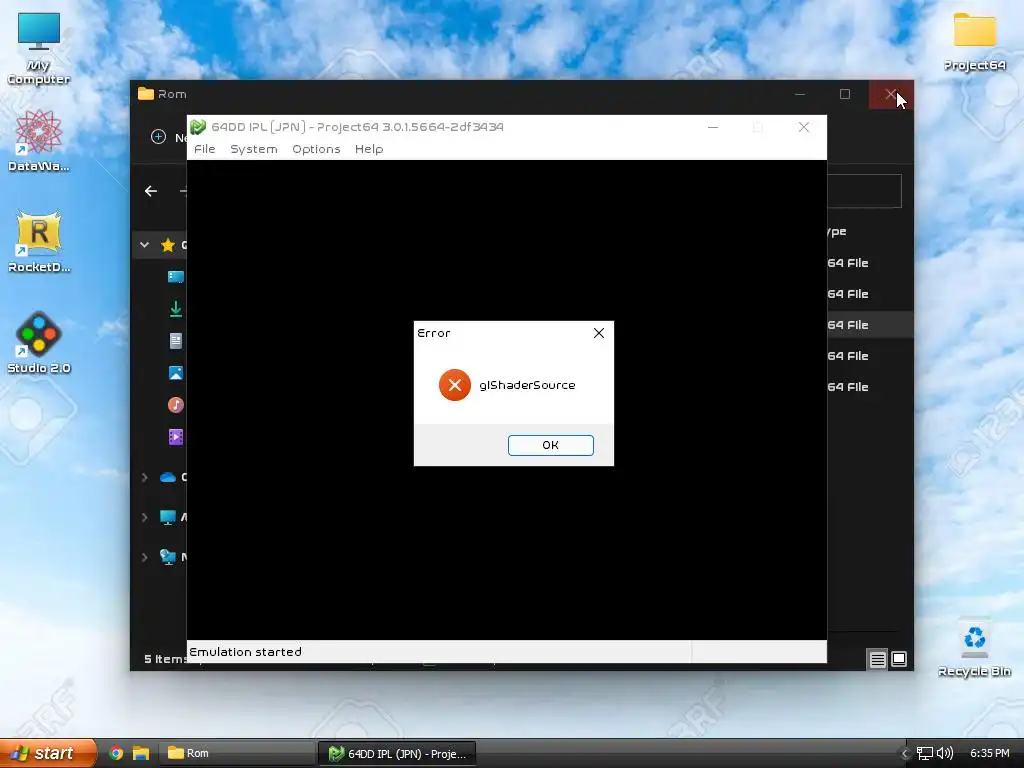Expand the OneDrive cloud tree node
1024x768 pixels.
pyautogui.click(x=144, y=477)
